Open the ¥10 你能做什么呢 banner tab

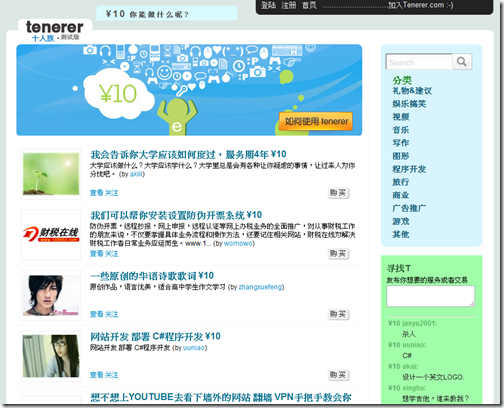[x=167, y=14]
